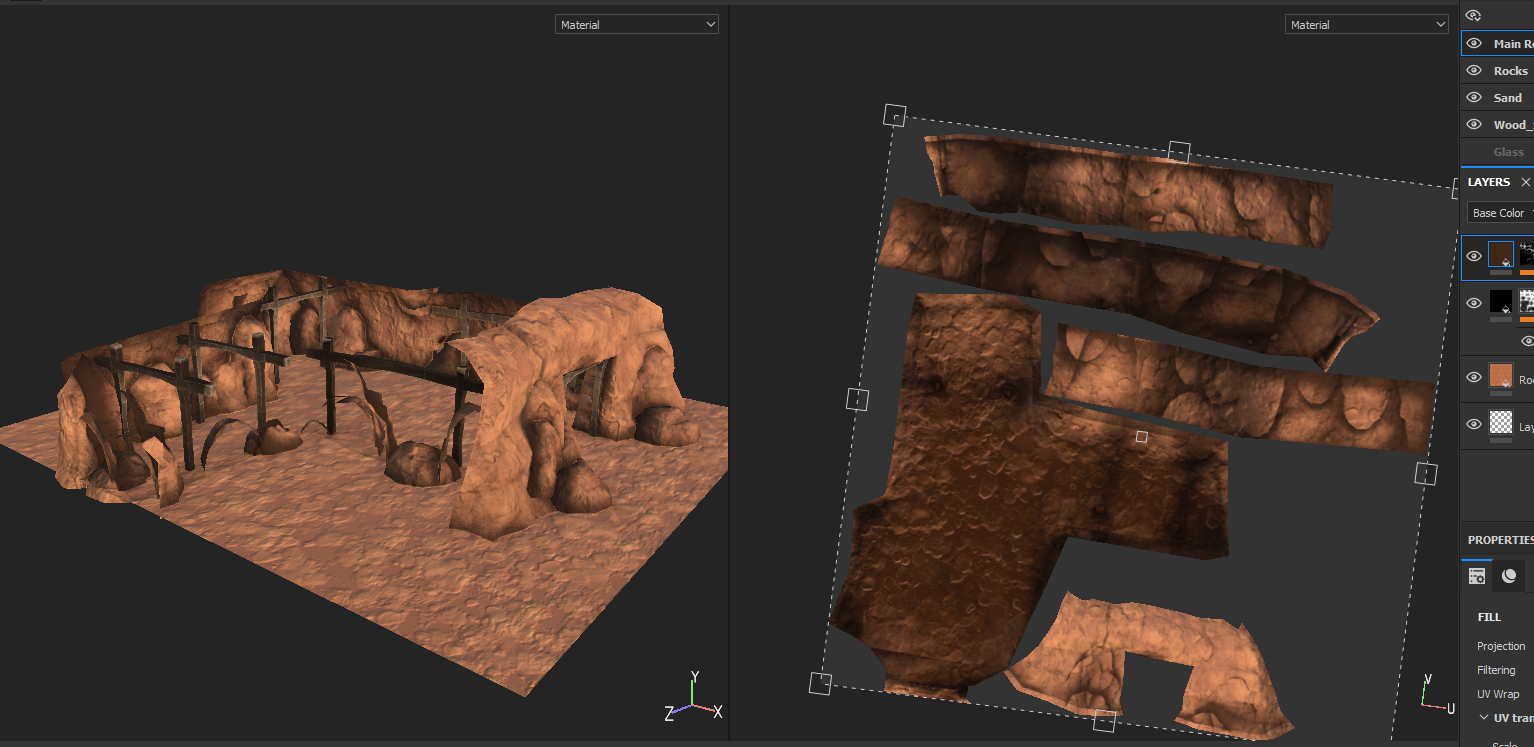Hide the Main texture set visibility eye

(1473, 44)
